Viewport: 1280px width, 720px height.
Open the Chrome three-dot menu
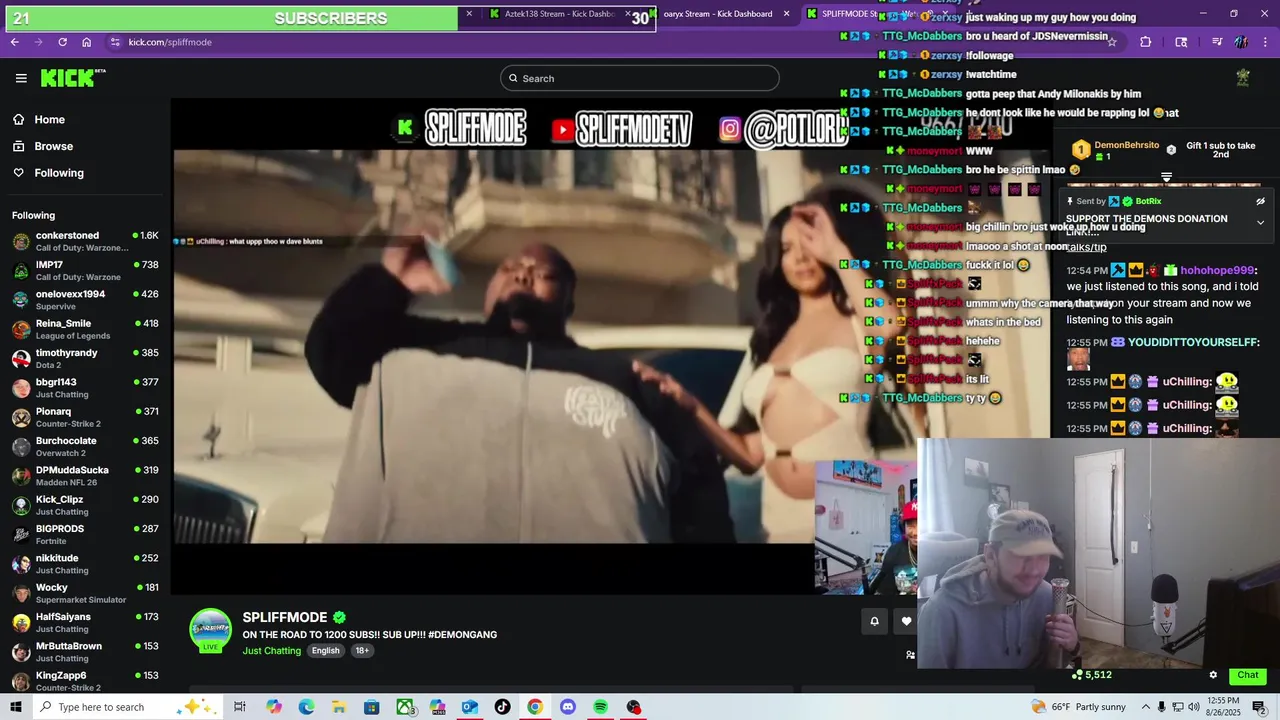(1265, 42)
